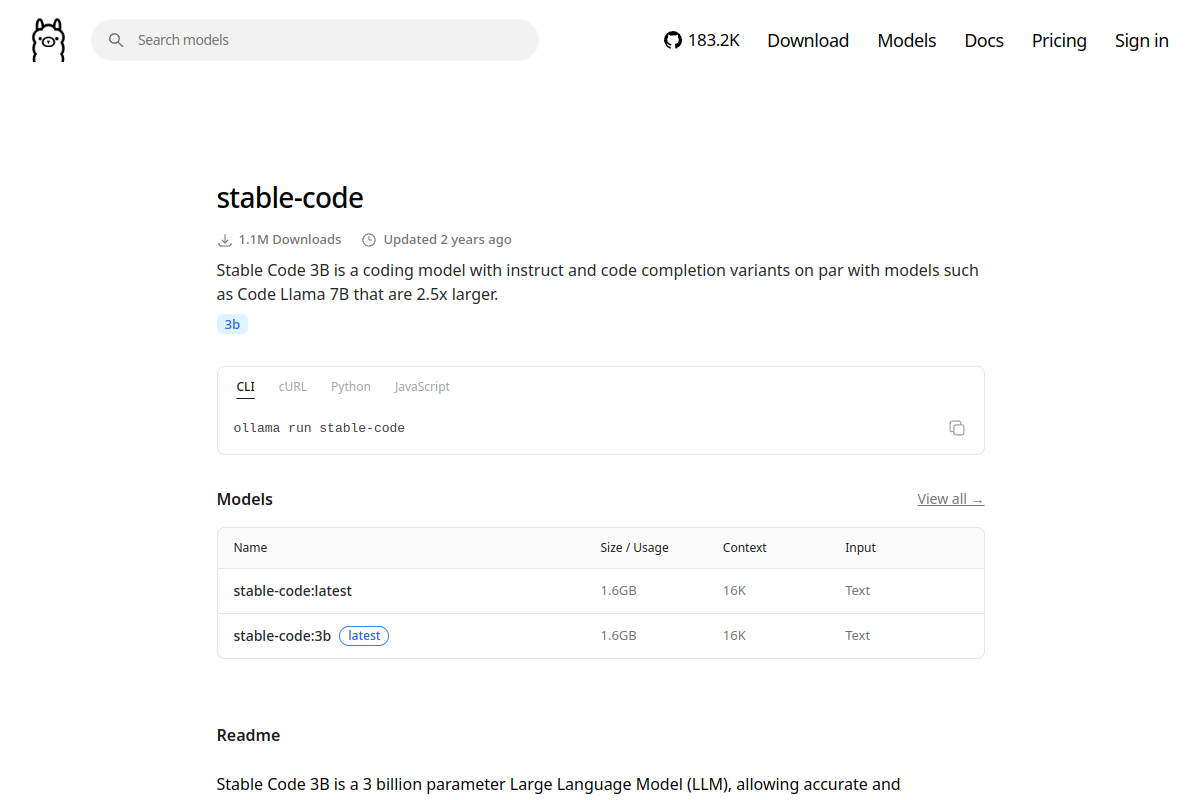Click the Updated 2 years ago text
Viewport: 1200px width, 800px height.
coord(447,240)
